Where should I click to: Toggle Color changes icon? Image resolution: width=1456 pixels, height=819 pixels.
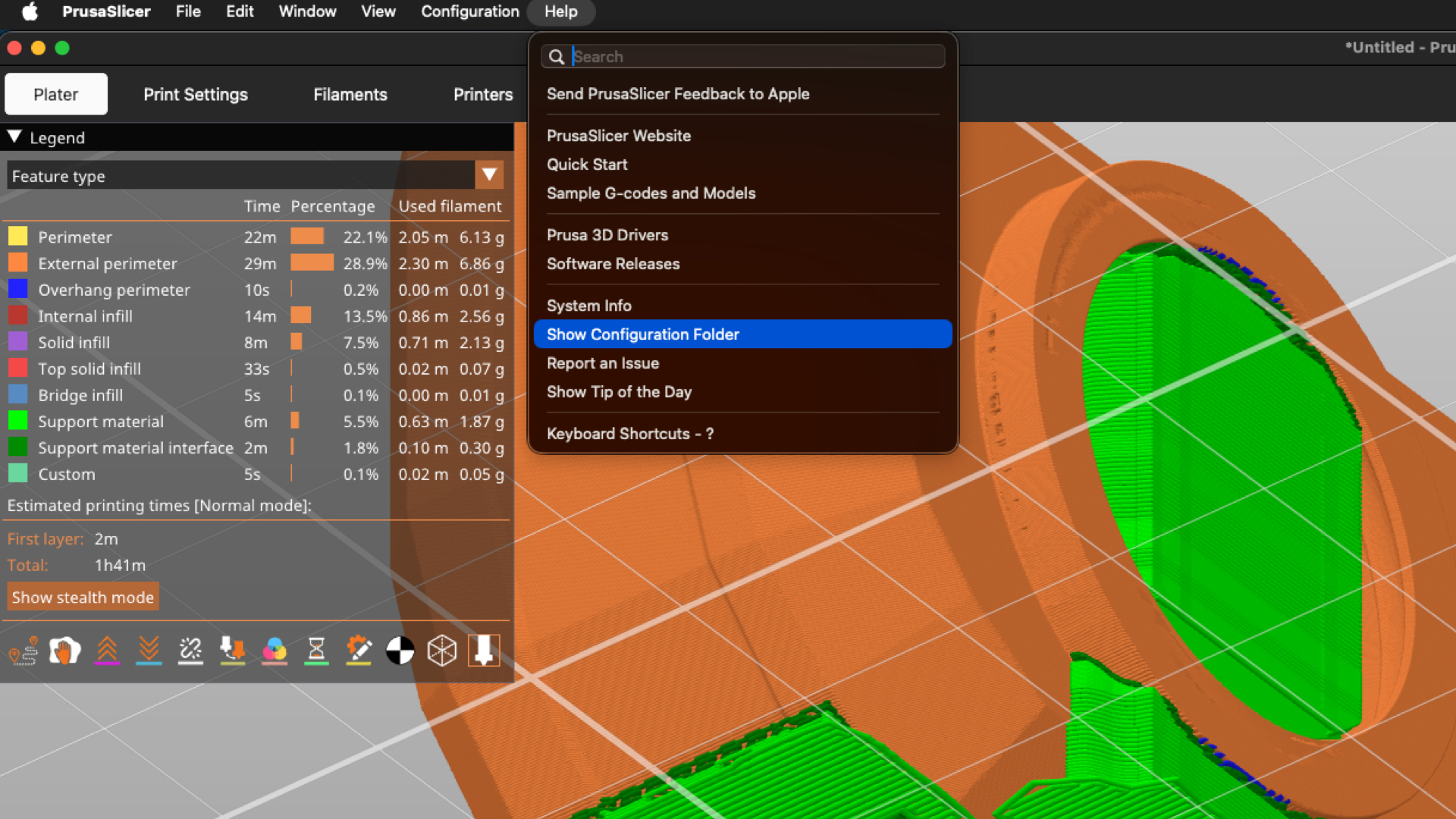tap(275, 651)
